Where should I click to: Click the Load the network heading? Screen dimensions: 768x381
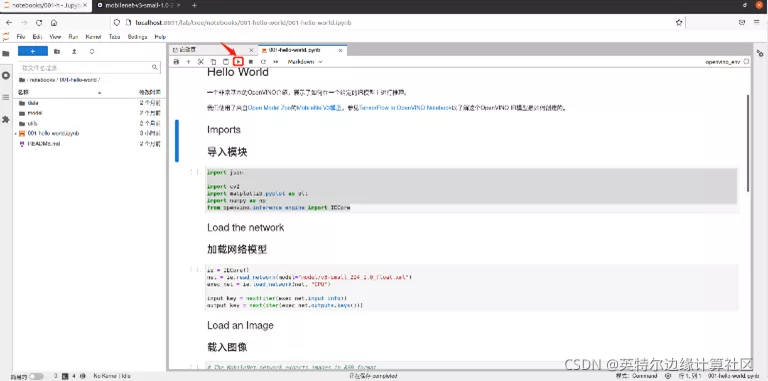245,228
